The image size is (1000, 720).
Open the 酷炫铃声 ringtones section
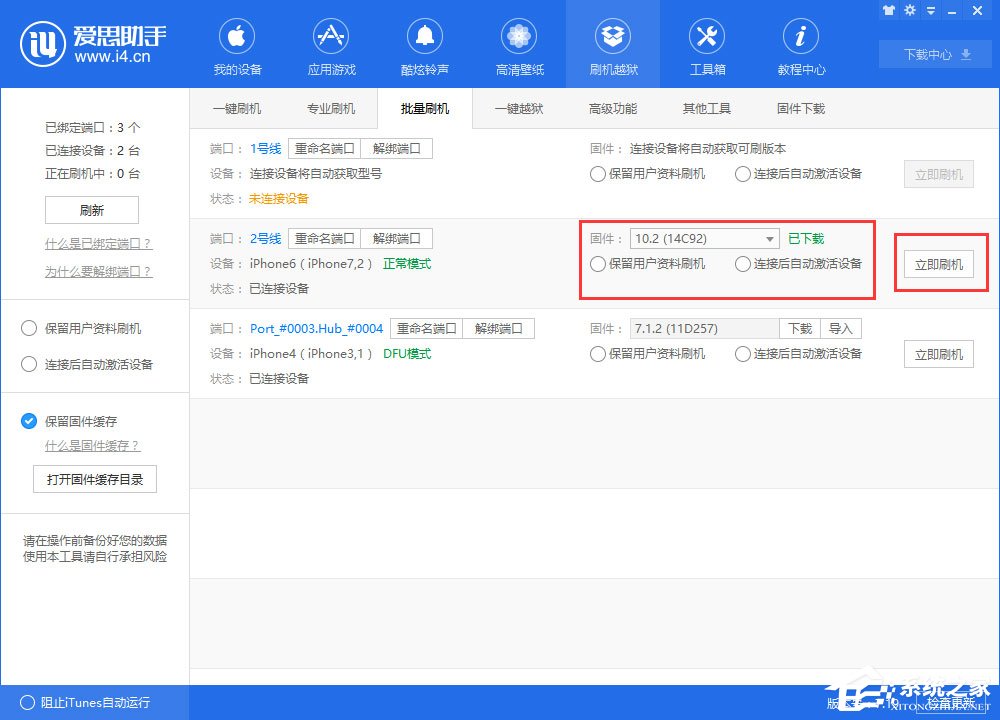tap(424, 45)
